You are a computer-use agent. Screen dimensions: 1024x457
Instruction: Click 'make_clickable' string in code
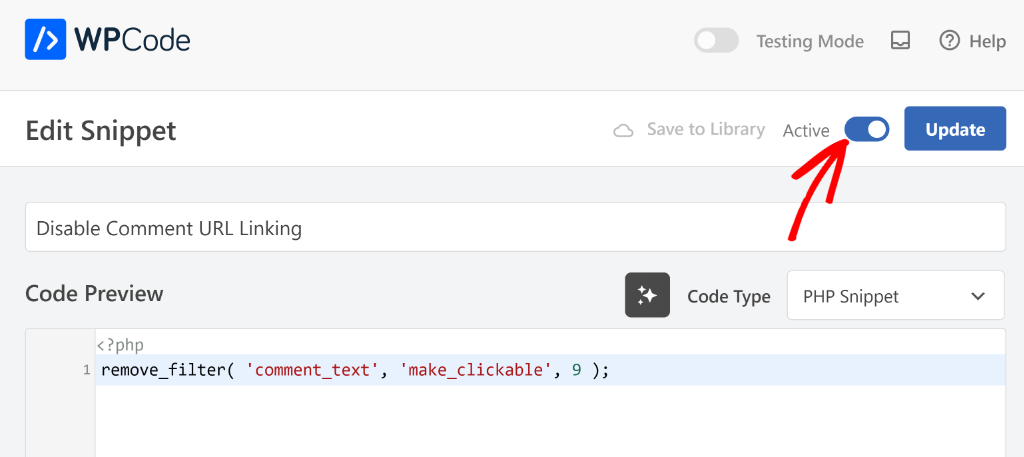tap(477, 371)
